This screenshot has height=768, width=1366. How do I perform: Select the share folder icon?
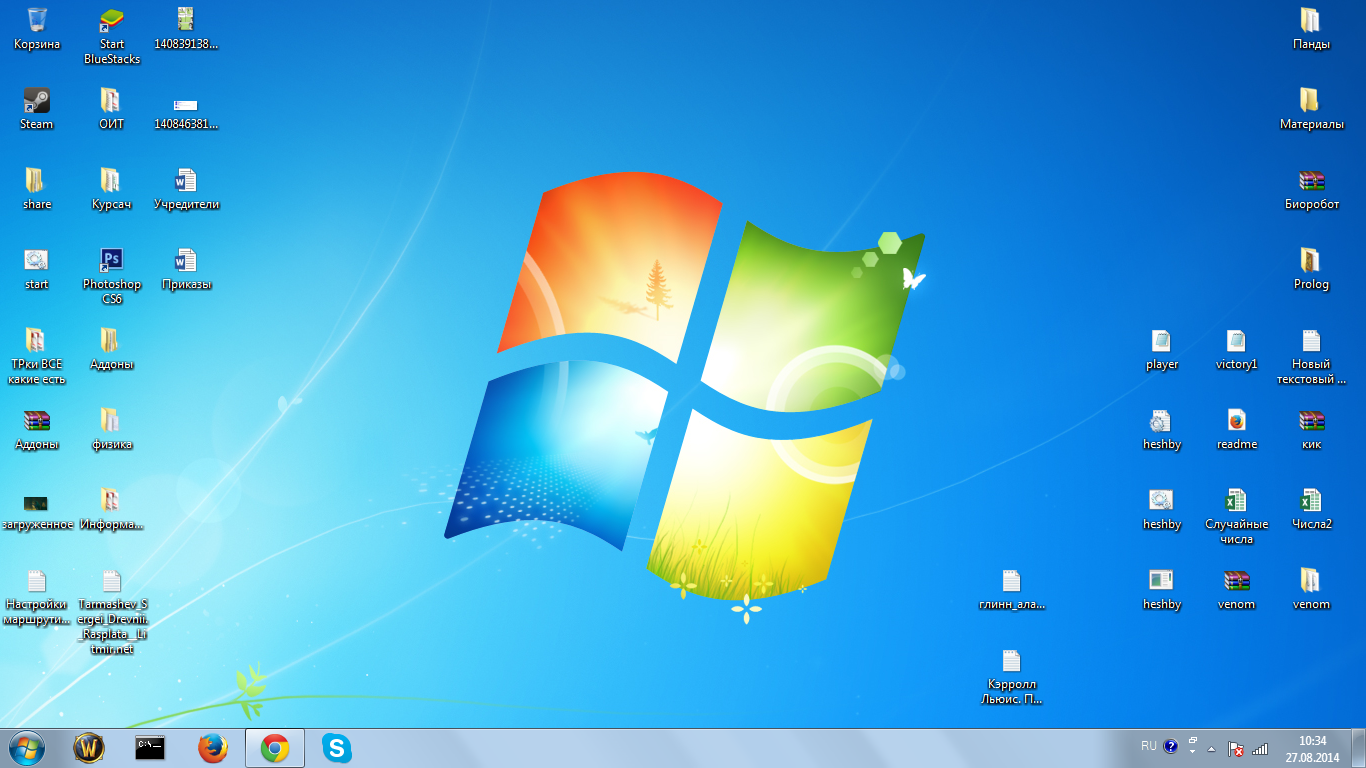coord(37,188)
